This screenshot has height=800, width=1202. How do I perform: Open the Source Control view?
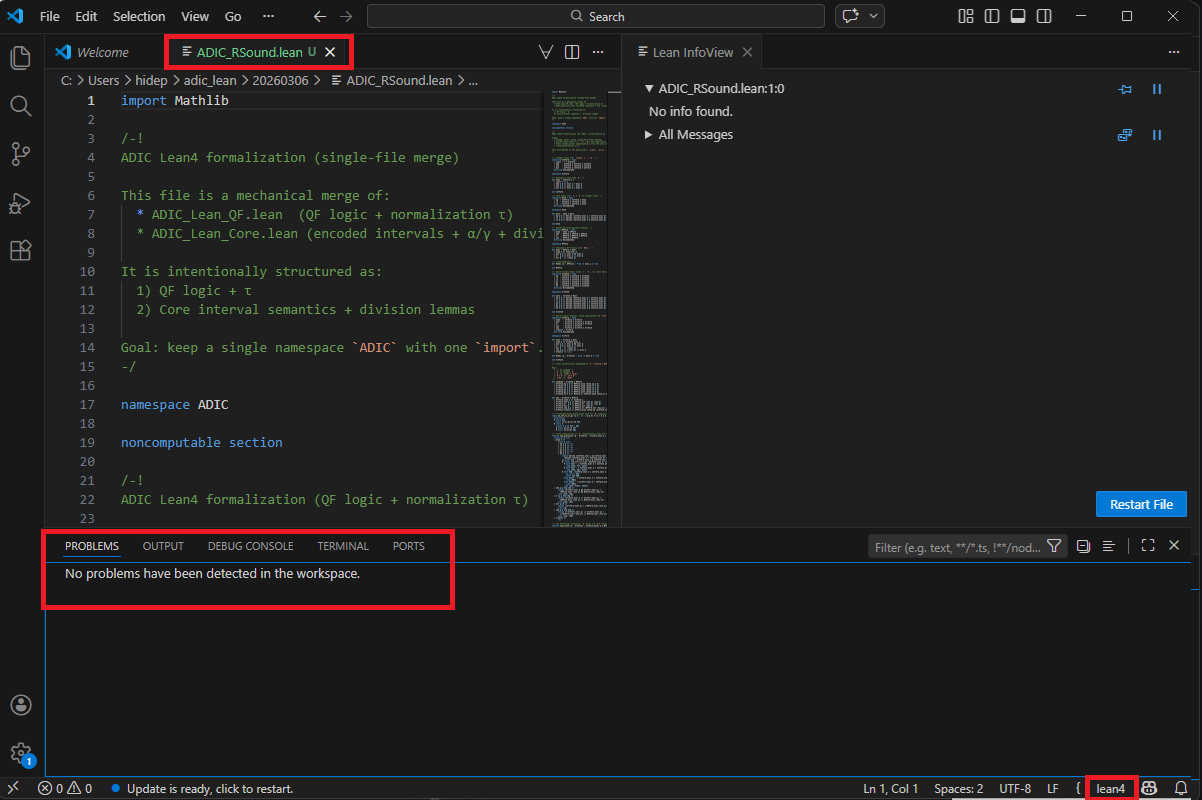click(x=21, y=153)
